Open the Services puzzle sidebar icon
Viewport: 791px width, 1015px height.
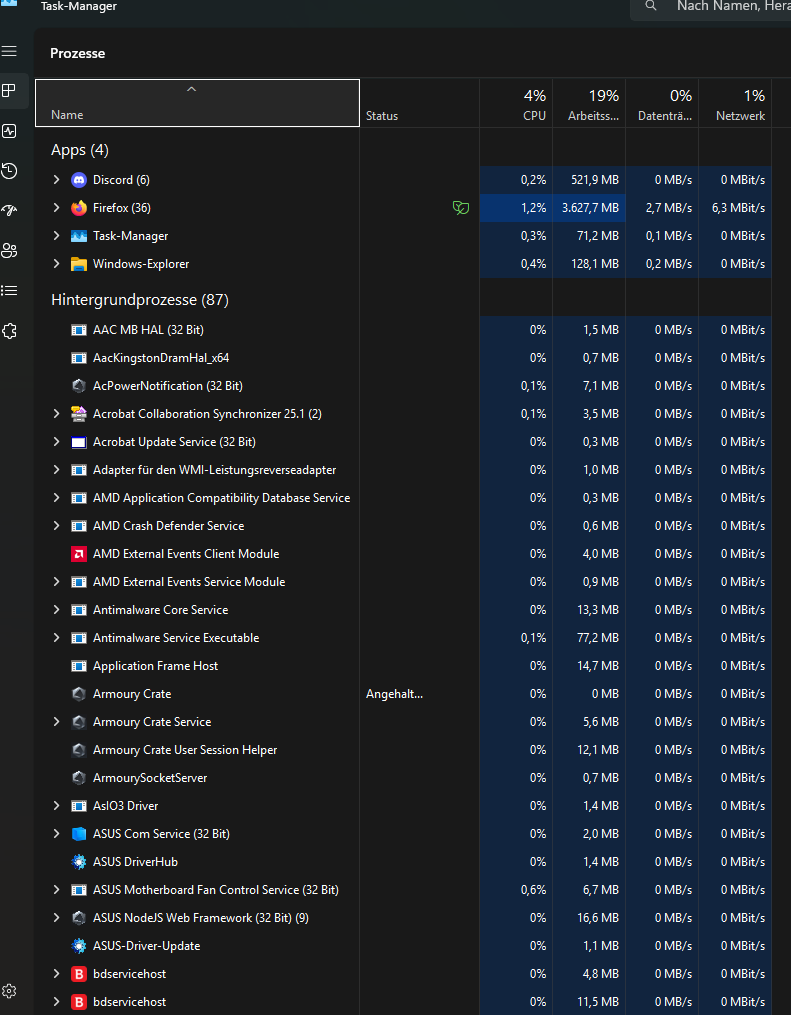point(9,331)
